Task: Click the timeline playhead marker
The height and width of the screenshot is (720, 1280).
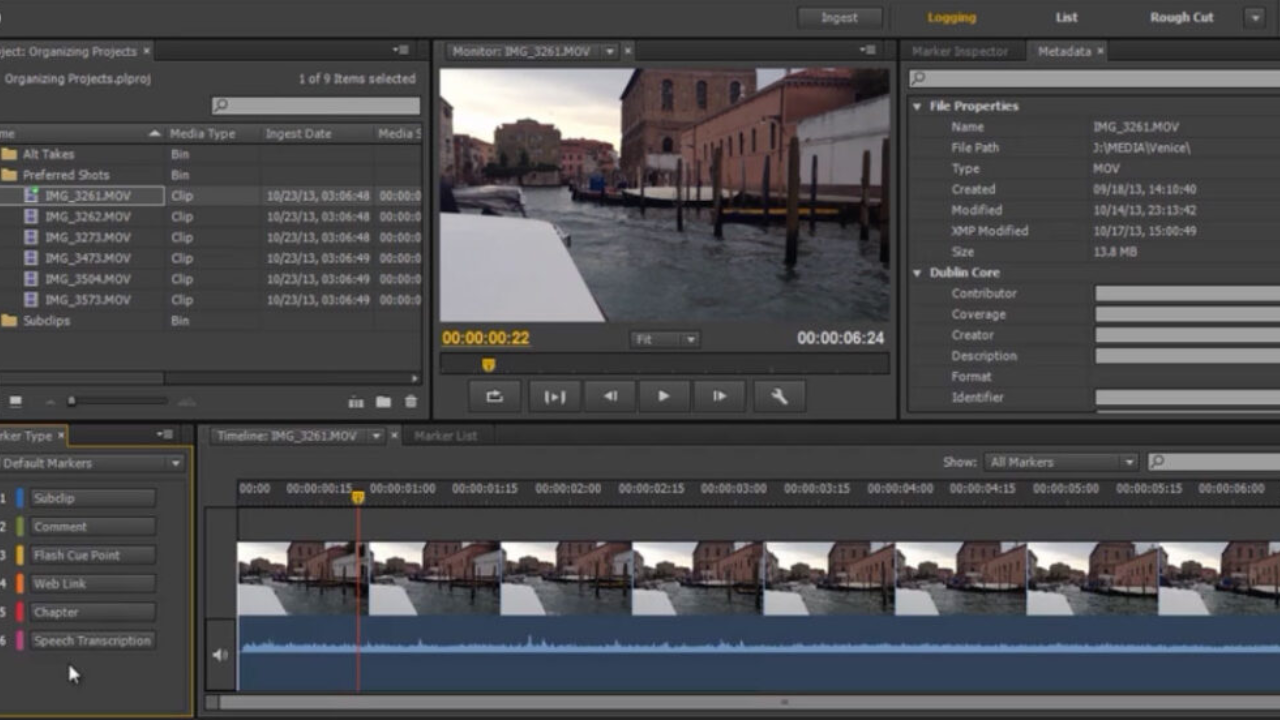Action: [x=358, y=497]
